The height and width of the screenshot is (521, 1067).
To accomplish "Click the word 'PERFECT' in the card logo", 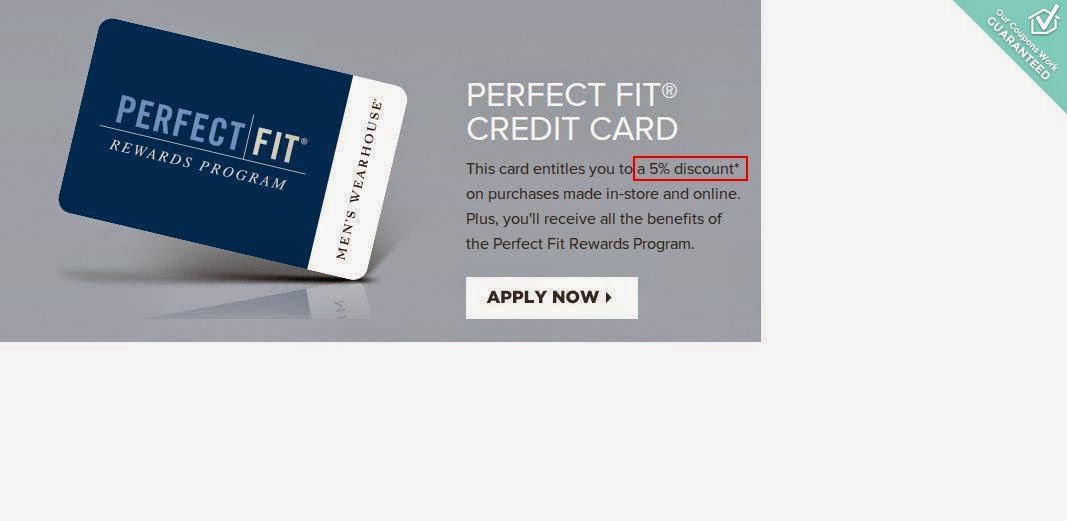I will point(178,123).
